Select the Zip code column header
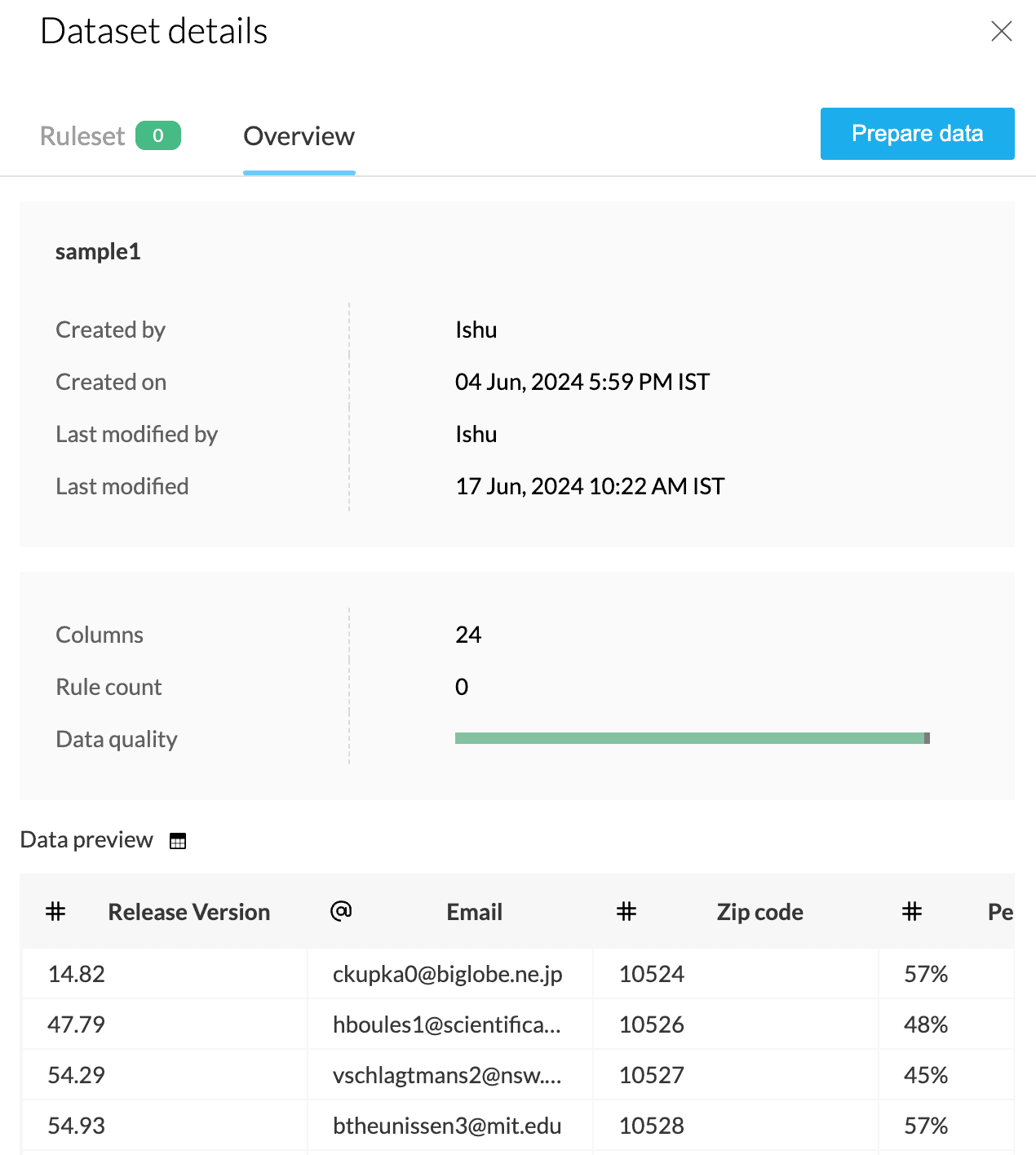Viewport: 1036px width, 1155px height. pyautogui.click(x=759, y=912)
